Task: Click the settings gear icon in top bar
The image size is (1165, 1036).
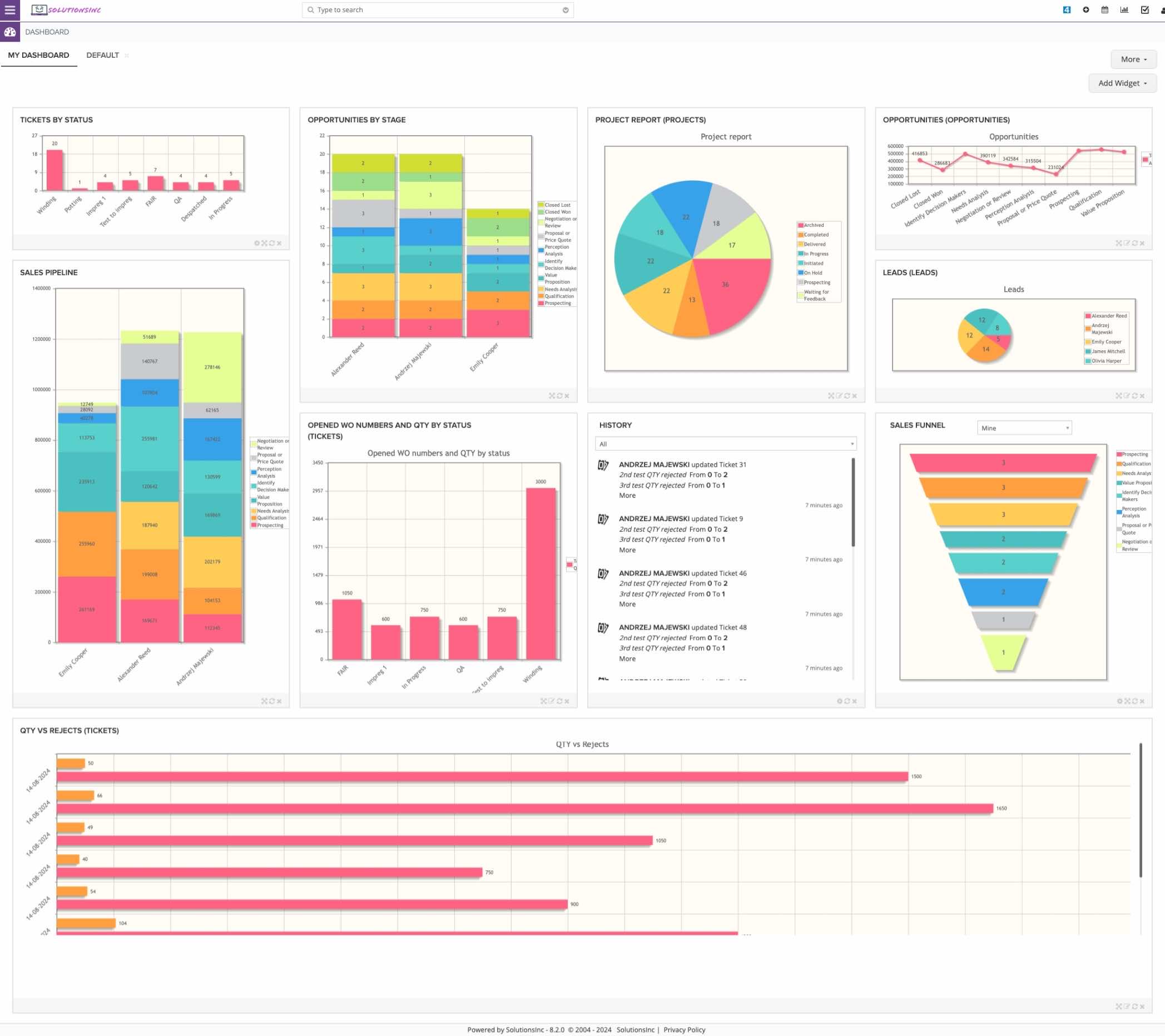Action: pos(1085,9)
